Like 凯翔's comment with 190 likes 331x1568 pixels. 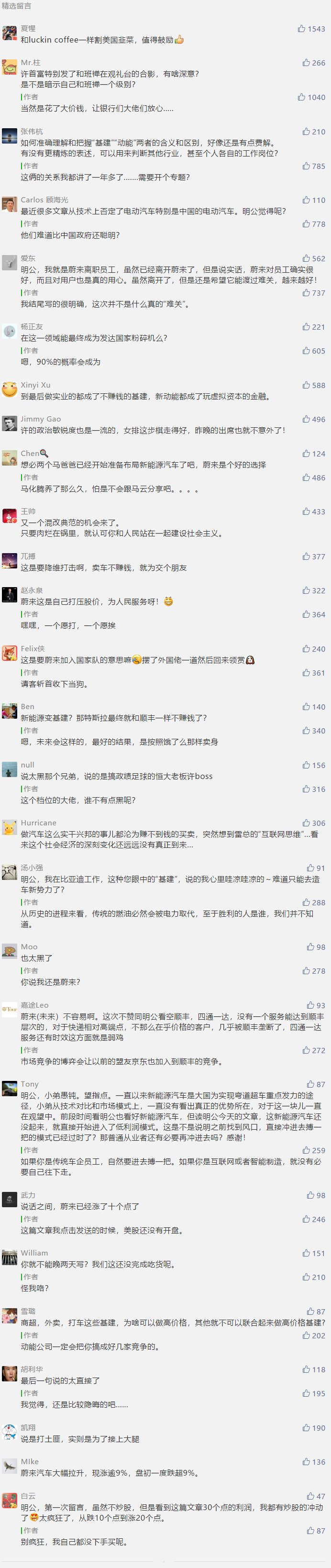pos(306,1427)
